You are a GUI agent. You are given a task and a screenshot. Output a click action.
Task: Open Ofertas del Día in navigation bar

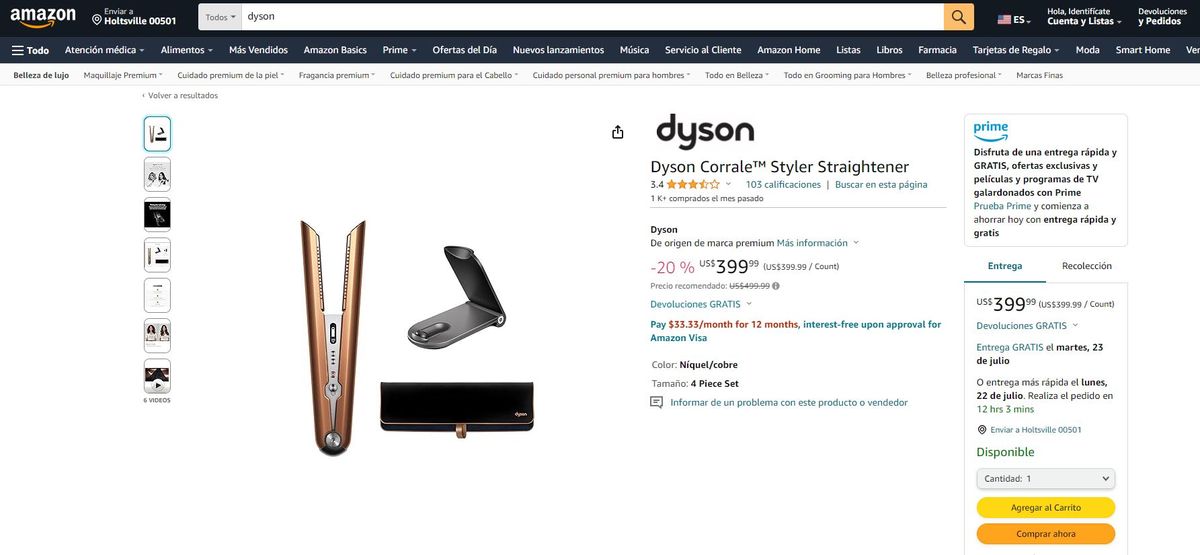click(x=464, y=50)
